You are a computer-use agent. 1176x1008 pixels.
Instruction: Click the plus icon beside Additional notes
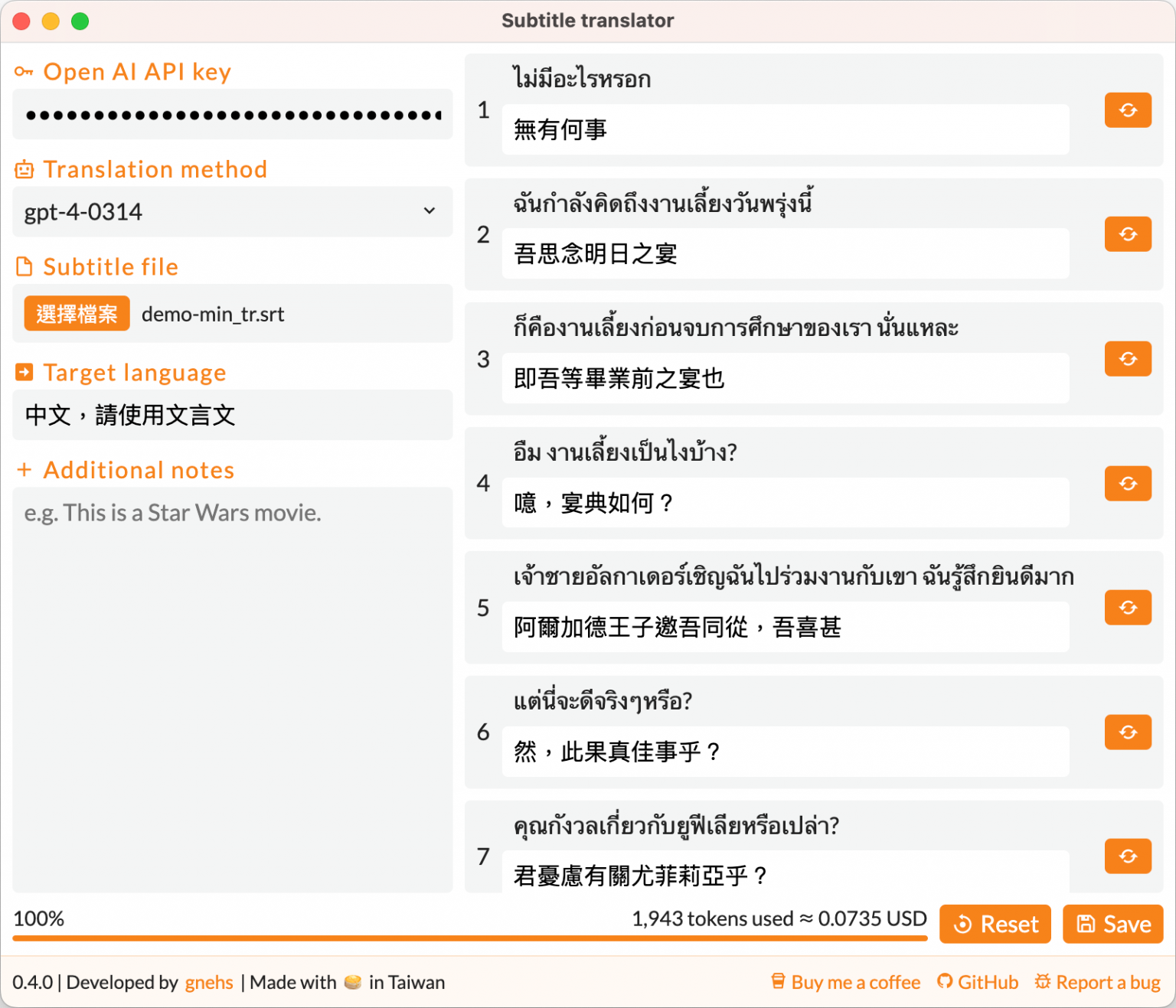pyautogui.click(x=24, y=469)
